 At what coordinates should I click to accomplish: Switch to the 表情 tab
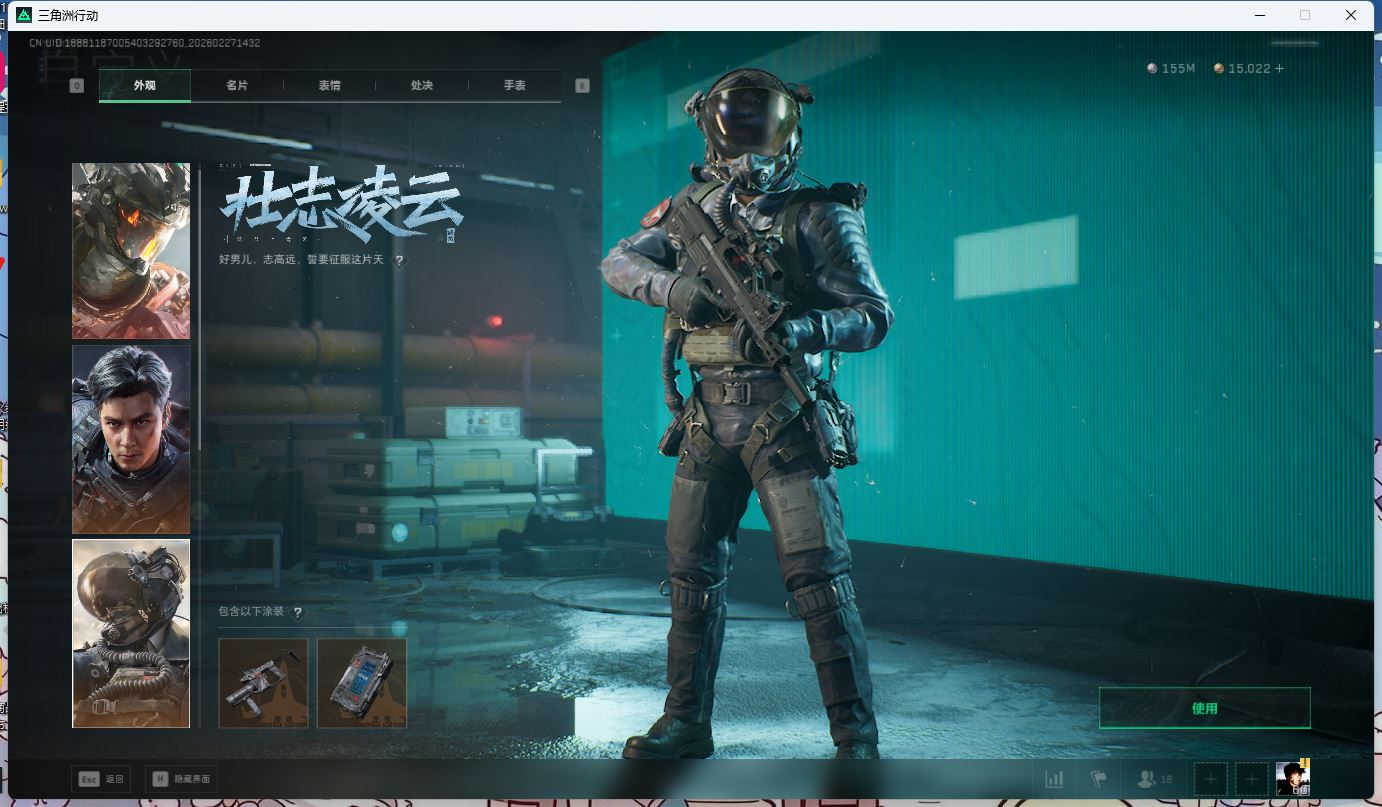[329, 86]
